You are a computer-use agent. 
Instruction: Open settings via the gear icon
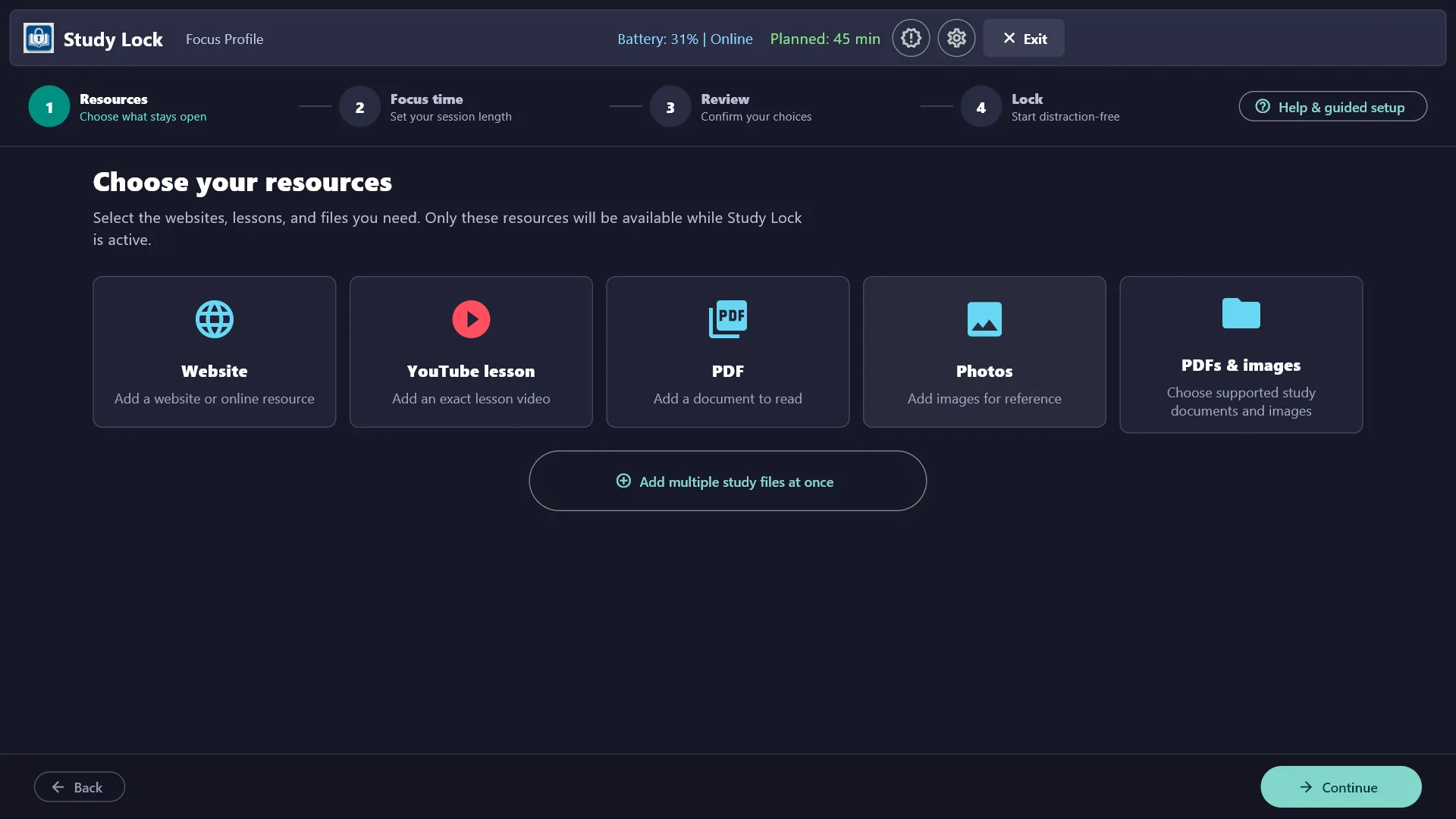click(x=956, y=38)
